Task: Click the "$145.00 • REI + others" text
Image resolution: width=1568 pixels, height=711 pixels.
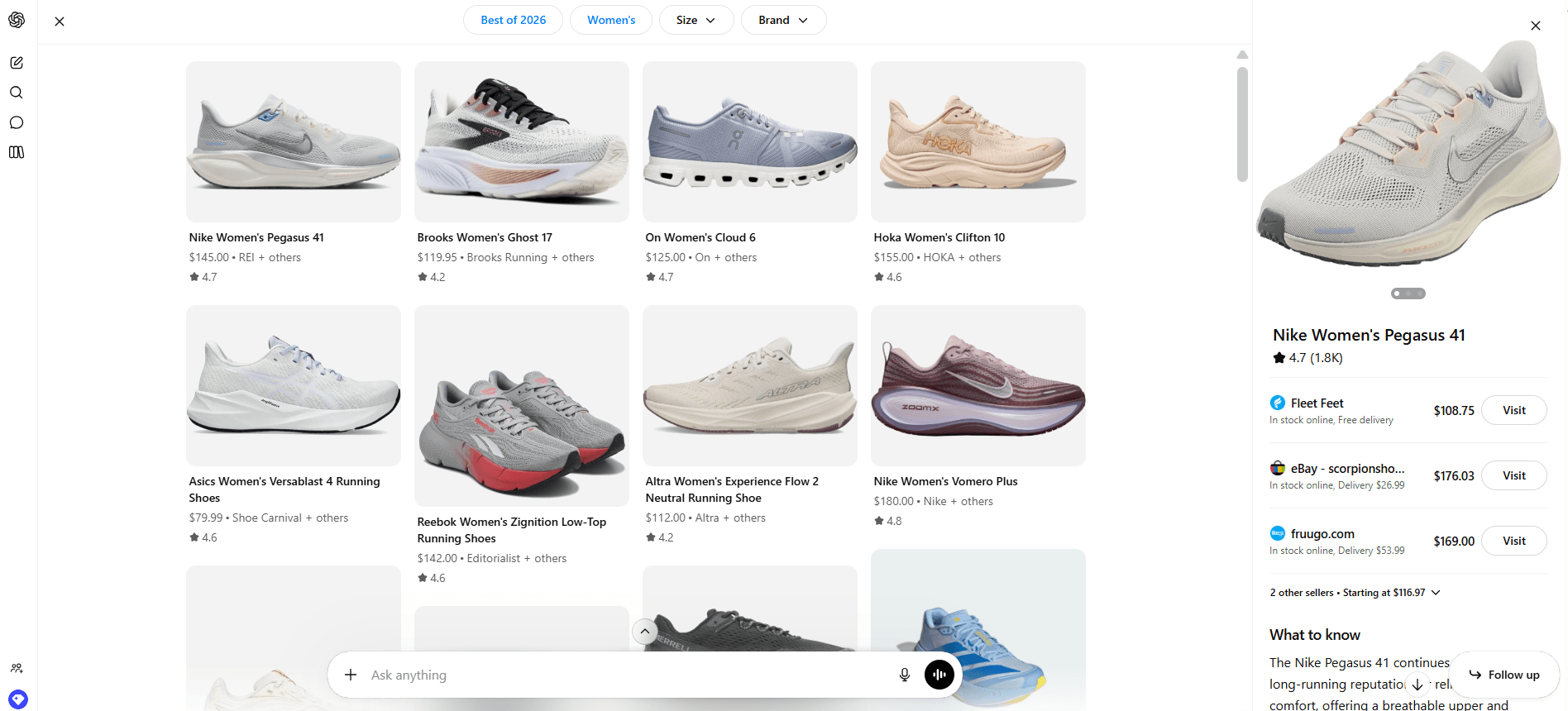Action: click(245, 257)
